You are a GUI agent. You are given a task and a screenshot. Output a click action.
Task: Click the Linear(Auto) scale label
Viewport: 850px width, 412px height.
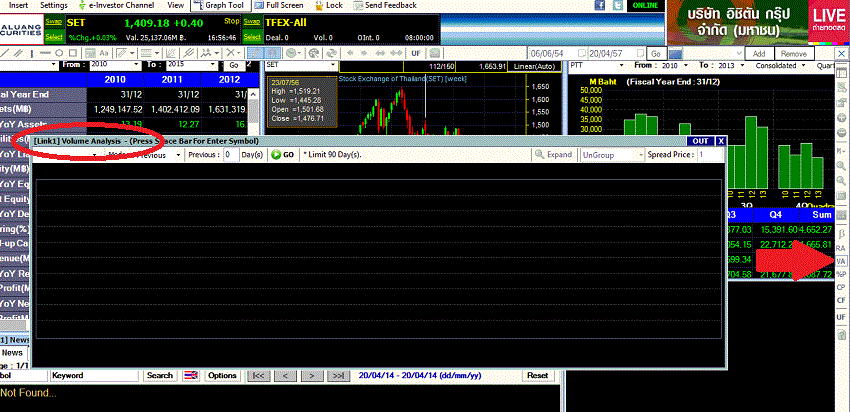click(535, 66)
